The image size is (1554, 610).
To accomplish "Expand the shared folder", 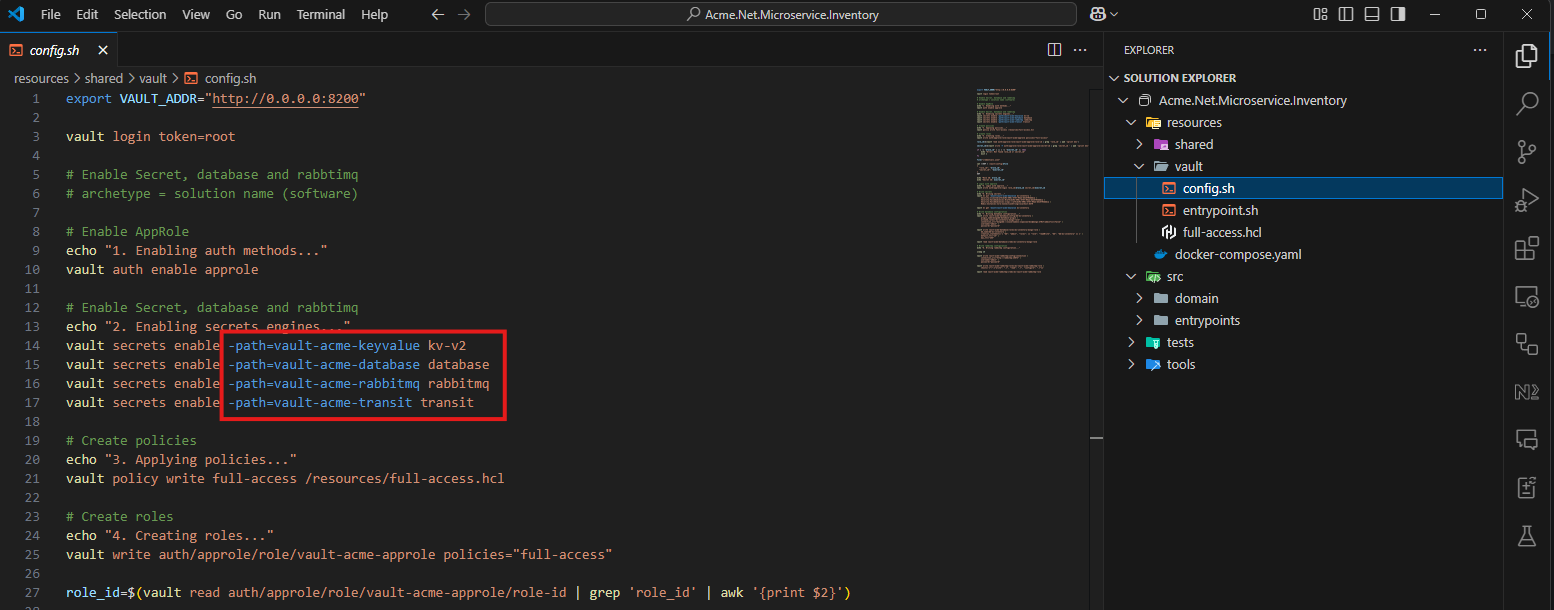I will [1139, 144].
